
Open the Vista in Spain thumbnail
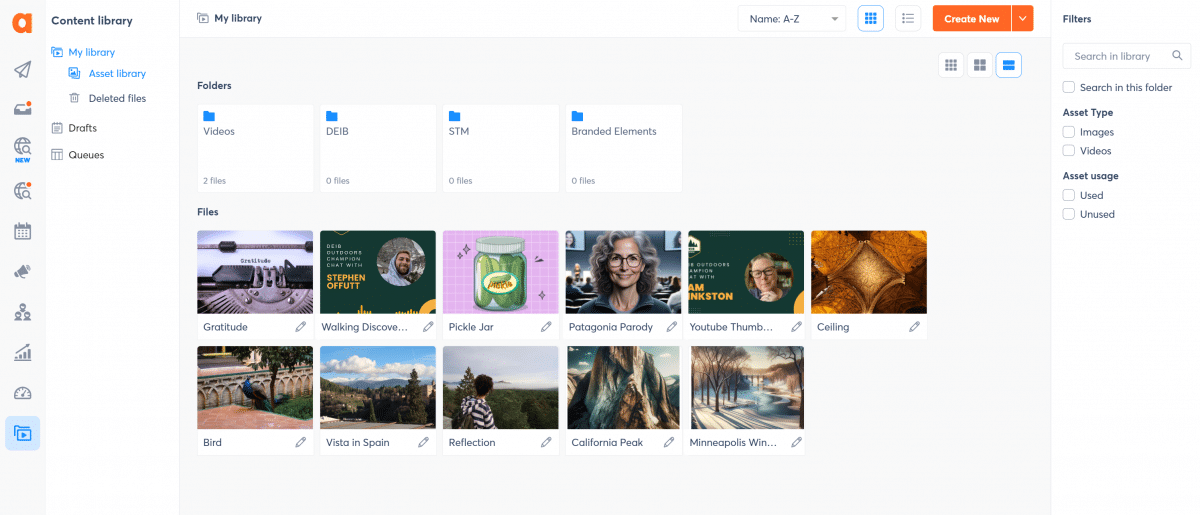(x=378, y=388)
